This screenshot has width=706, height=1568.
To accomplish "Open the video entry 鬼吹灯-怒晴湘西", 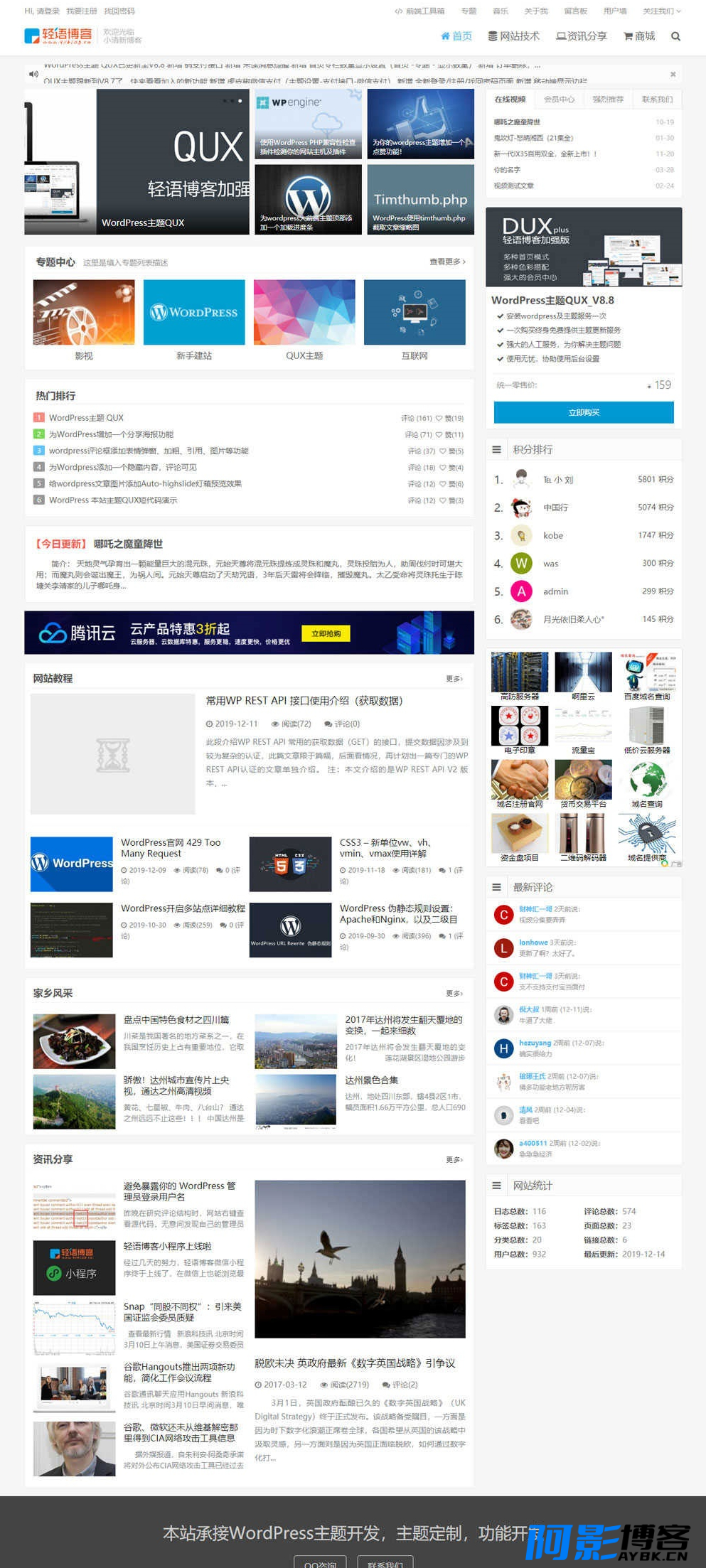I will (x=533, y=138).
